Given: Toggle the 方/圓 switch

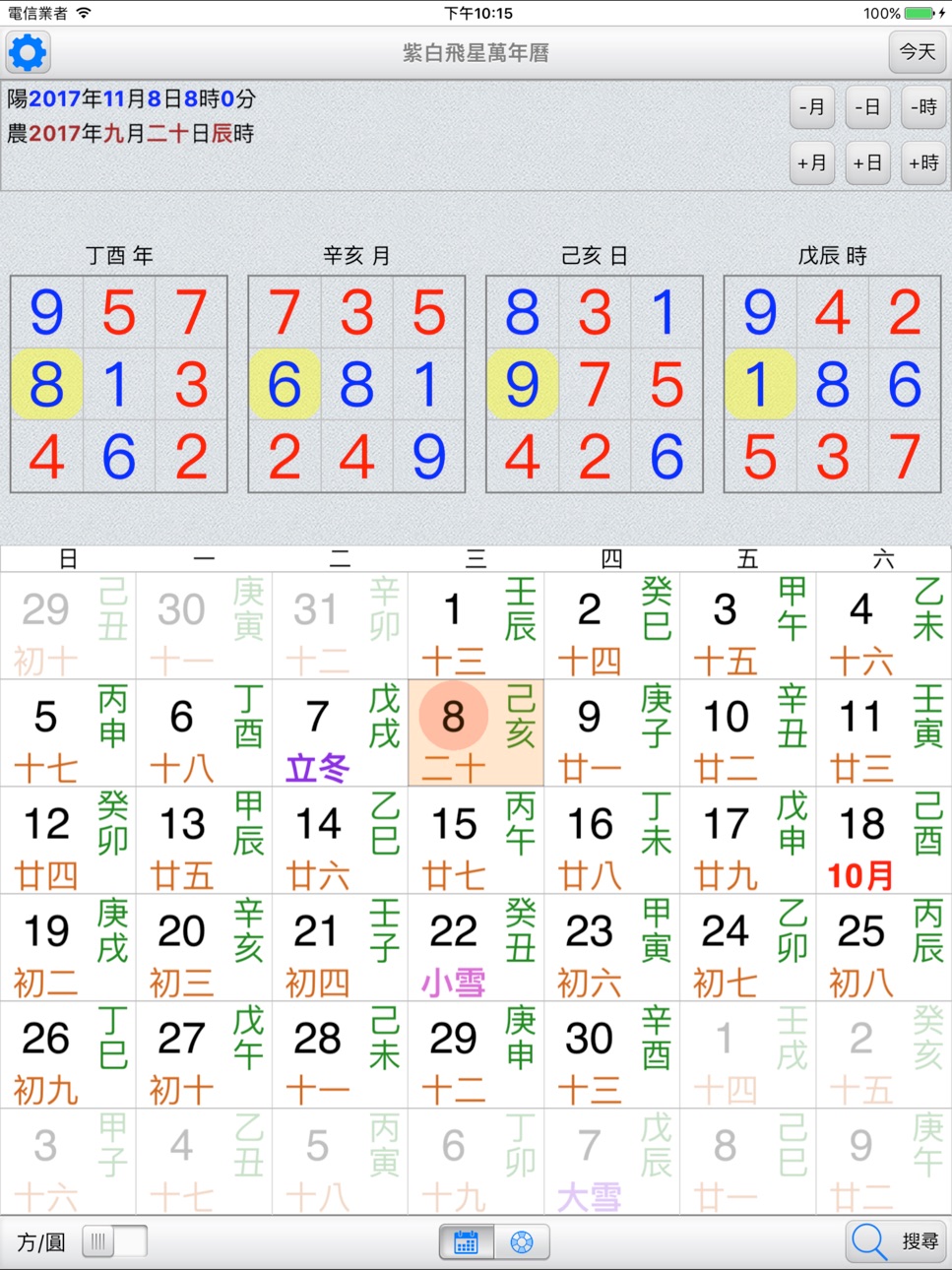Looking at the screenshot, I should click(114, 1241).
